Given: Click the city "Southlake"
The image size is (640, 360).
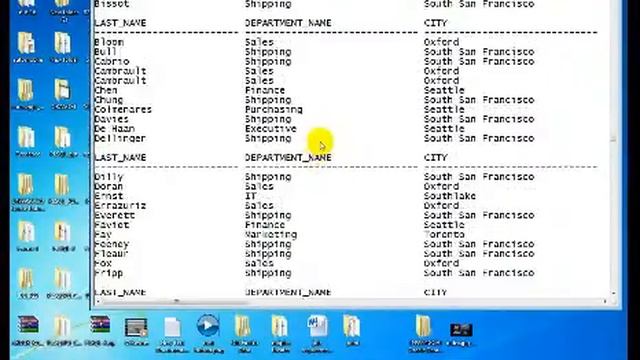Looking at the screenshot, I should click(450, 196).
